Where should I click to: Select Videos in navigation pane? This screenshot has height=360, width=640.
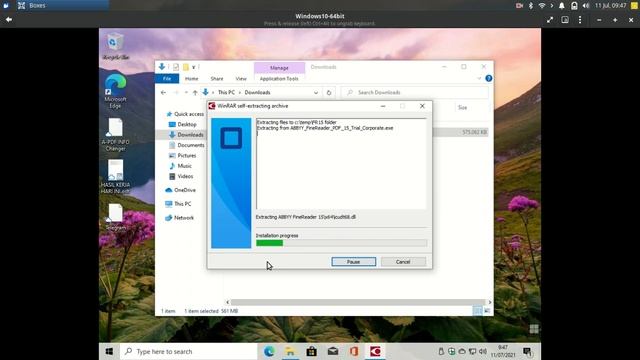point(185,176)
